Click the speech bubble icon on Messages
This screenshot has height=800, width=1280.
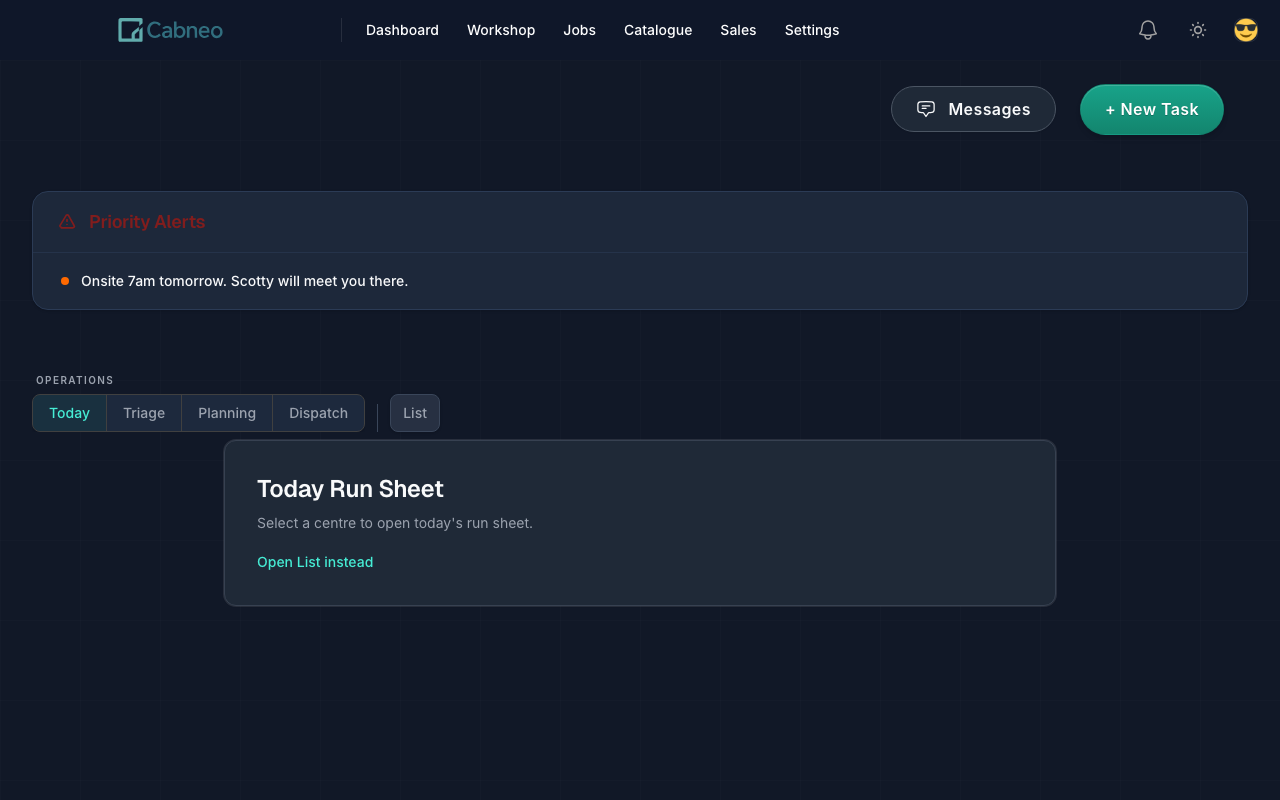point(926,109)
